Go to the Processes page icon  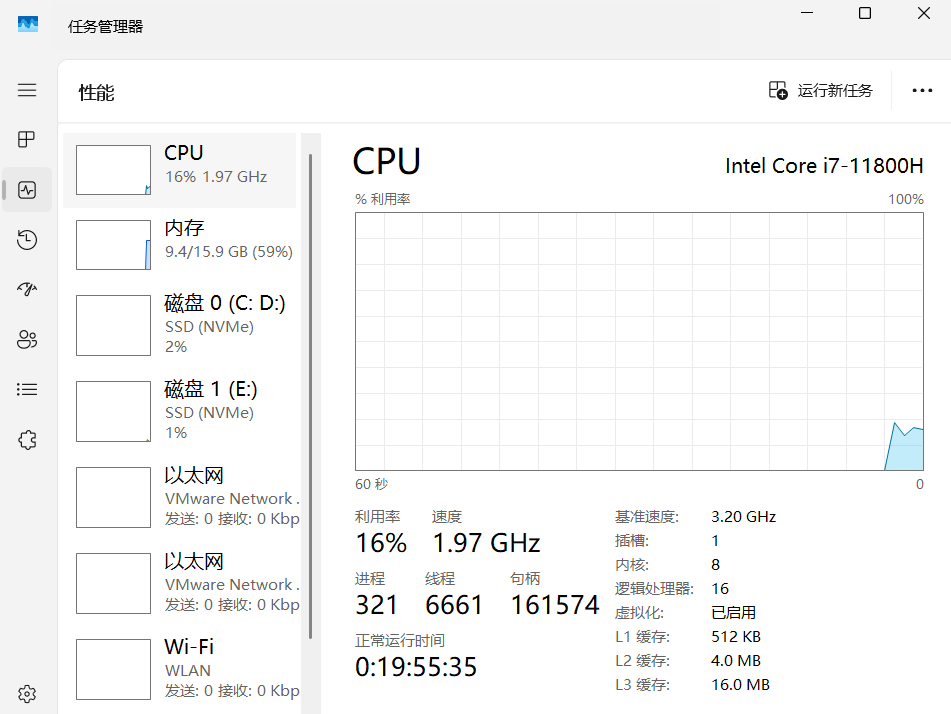pyautogui.click(x=27, y=140)
